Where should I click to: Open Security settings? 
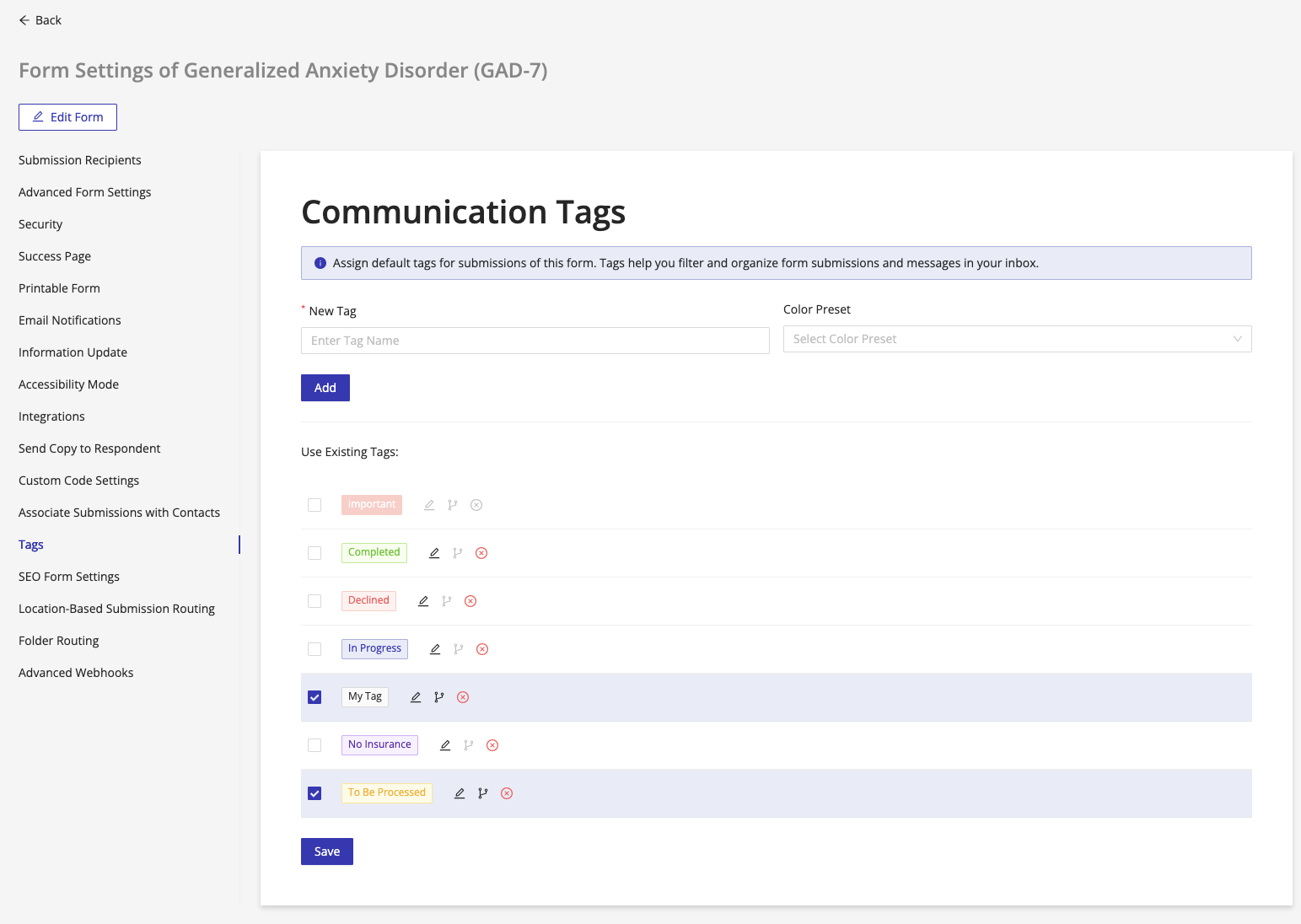(x=40, y=224)
